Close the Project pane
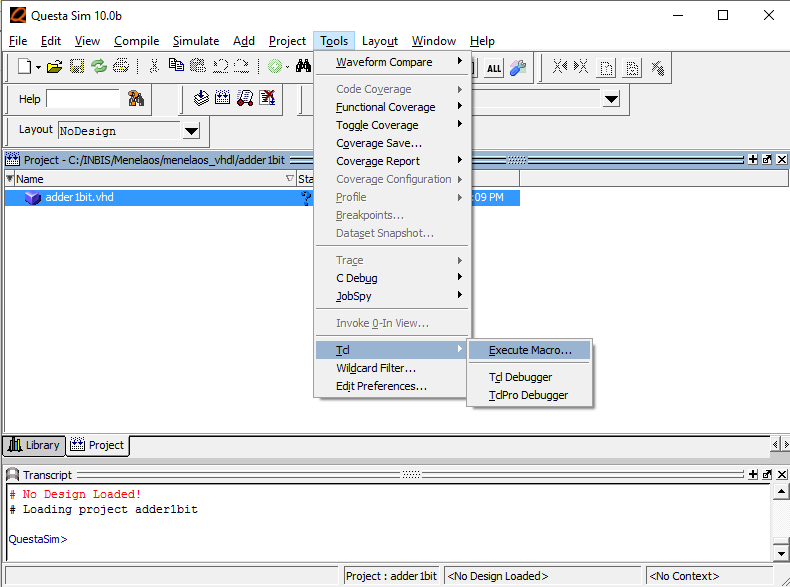This screenshot has height=587, width=790. tap(781, 159)
